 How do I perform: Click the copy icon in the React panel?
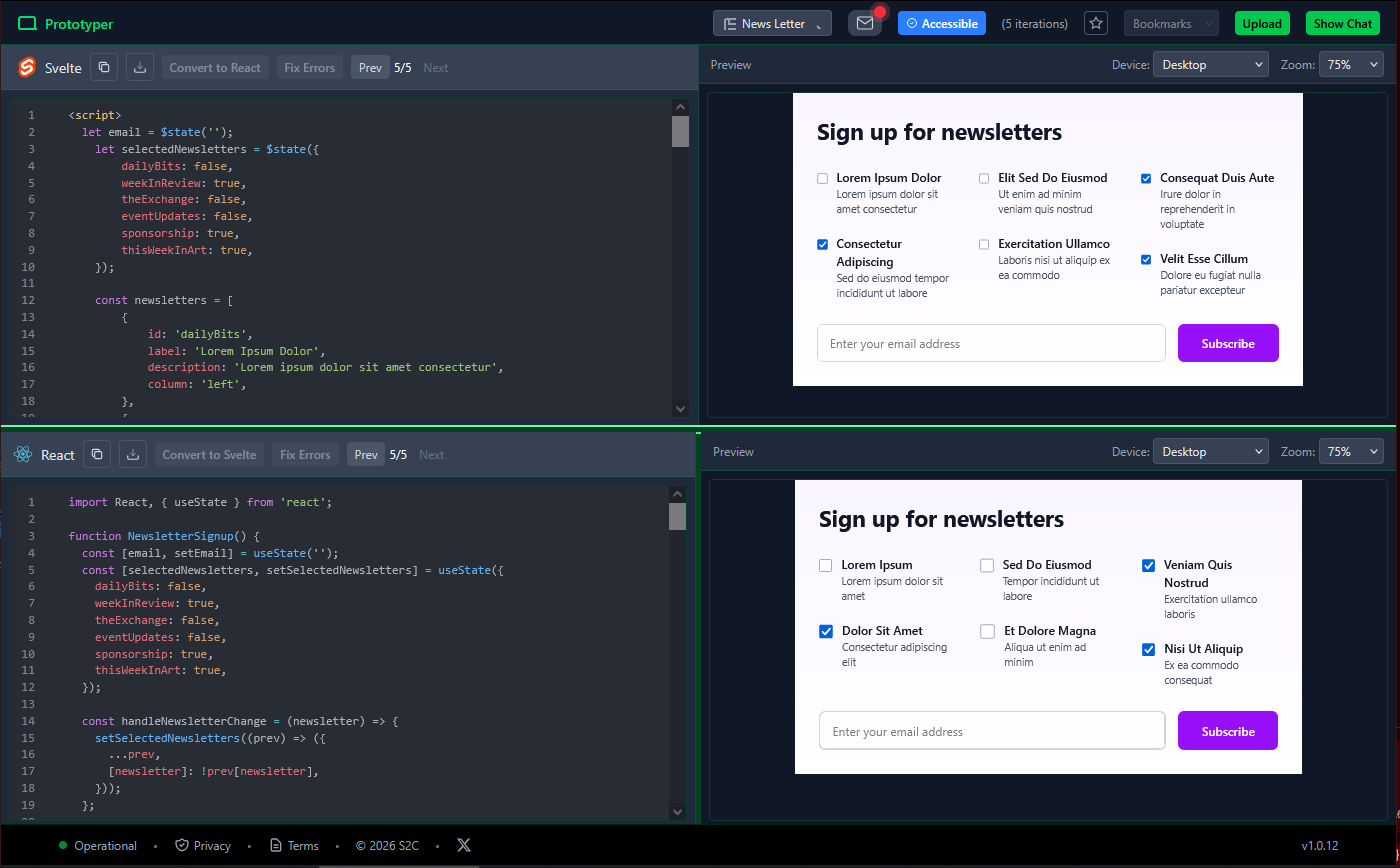pyautogui.click(x=97, y=454)
